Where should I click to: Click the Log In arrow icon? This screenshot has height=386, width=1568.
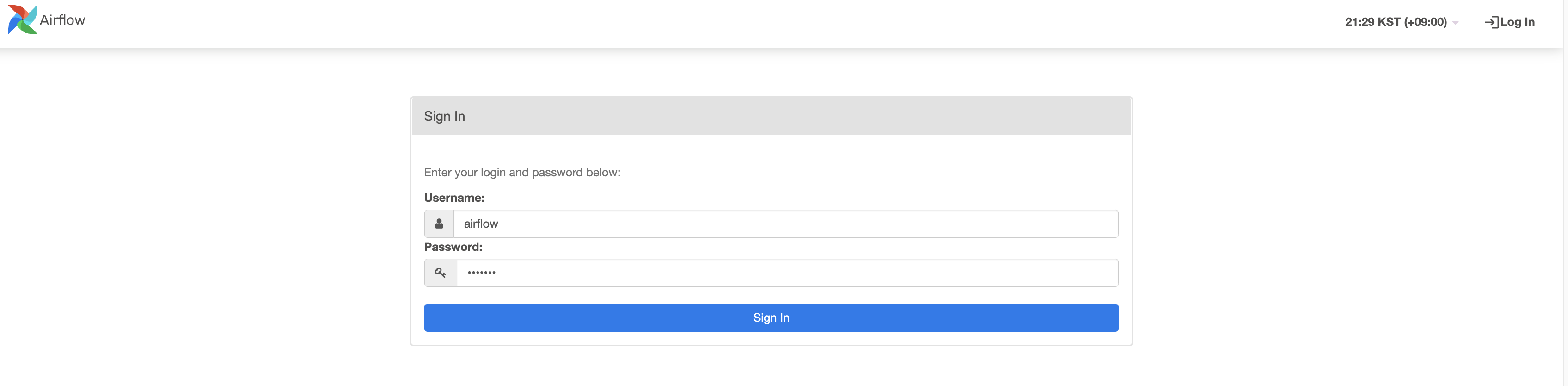coord(1491,22)
